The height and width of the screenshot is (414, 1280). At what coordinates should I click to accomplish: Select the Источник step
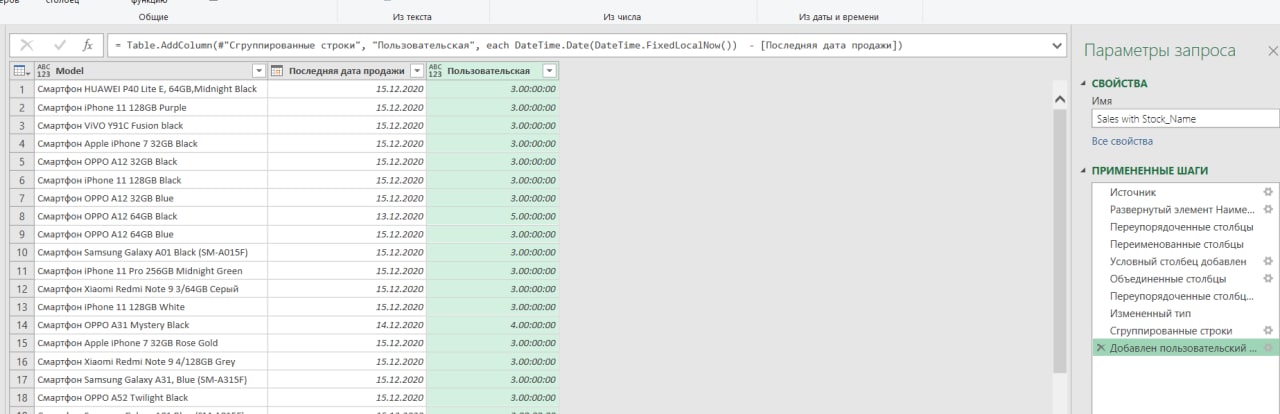(x=1133, y=192)
